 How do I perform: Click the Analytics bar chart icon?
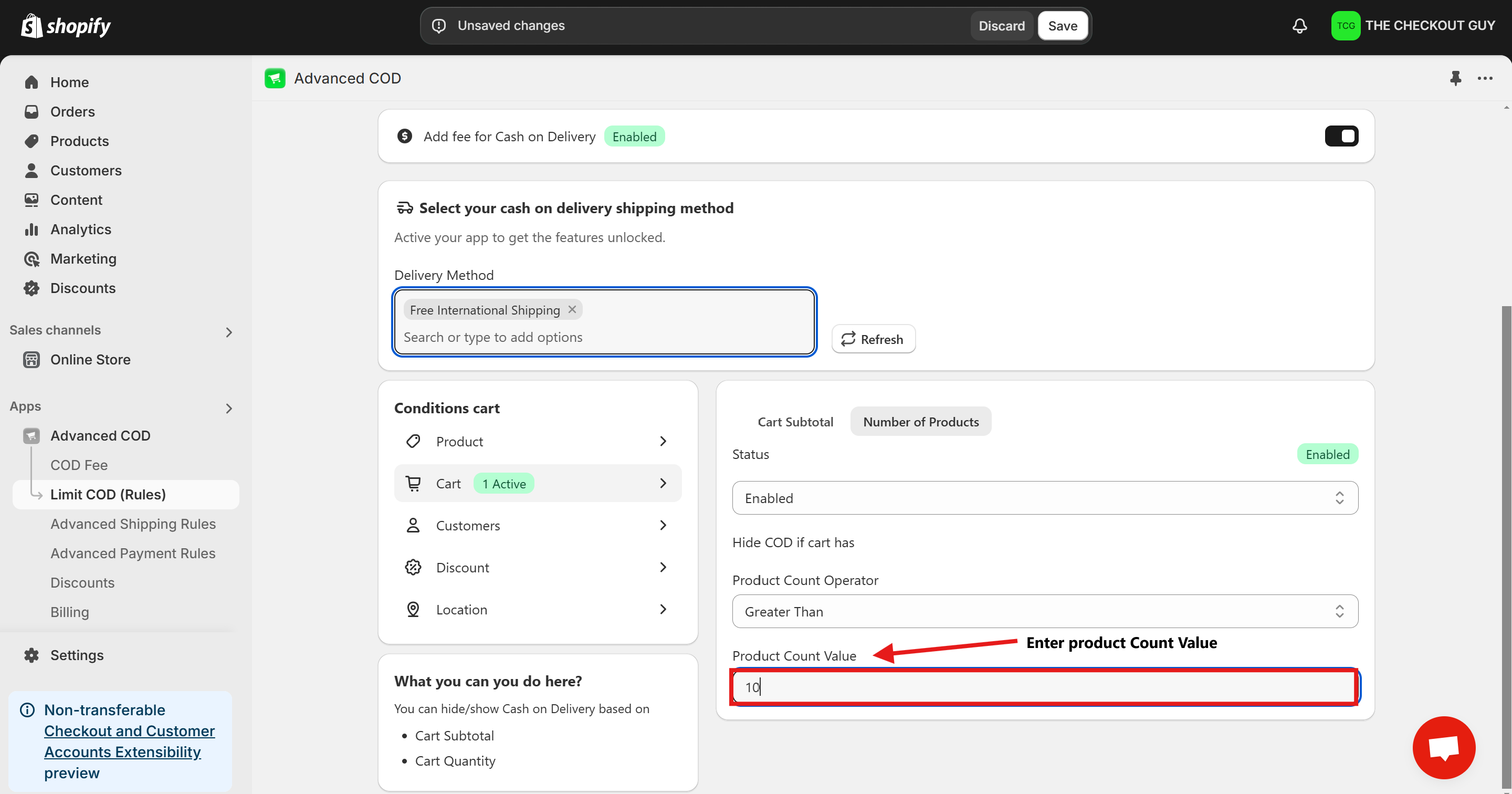tap(31, 229)
